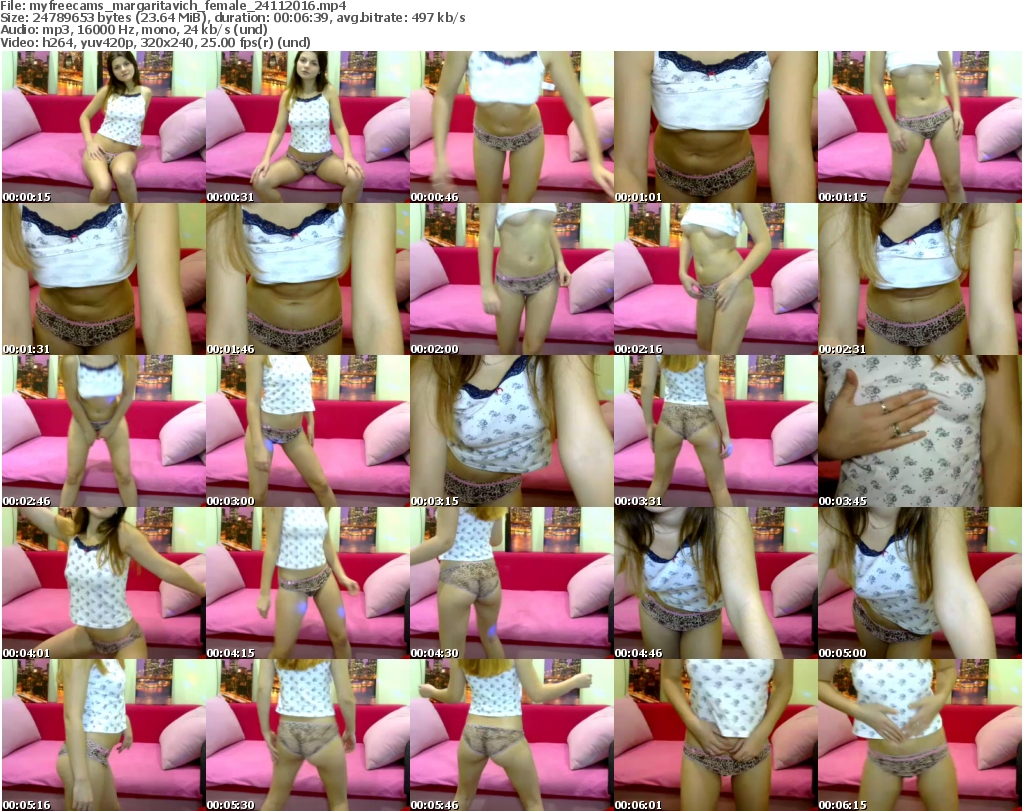Open the 00:02:31 frame

[920, 279]
